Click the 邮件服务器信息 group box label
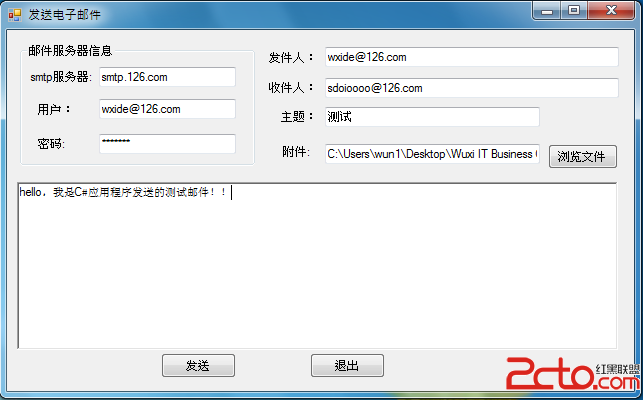Screen dimensions: 643x400 70,51
